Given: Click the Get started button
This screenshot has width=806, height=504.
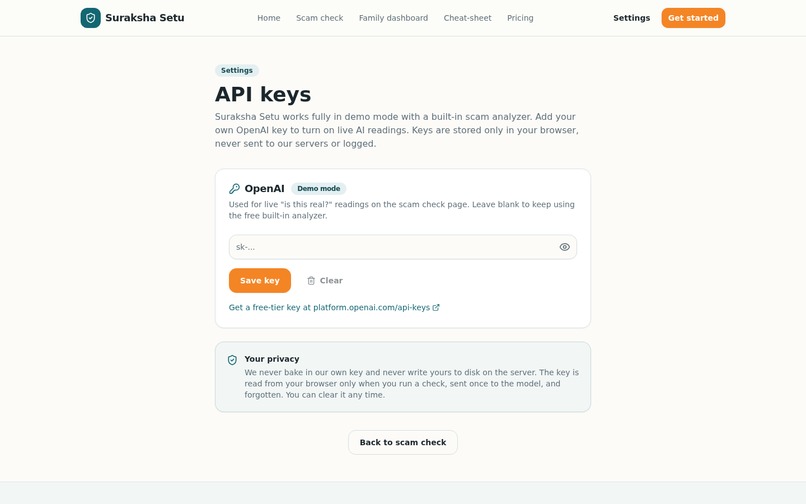Looking at the screenshot, I should point(693,18).
